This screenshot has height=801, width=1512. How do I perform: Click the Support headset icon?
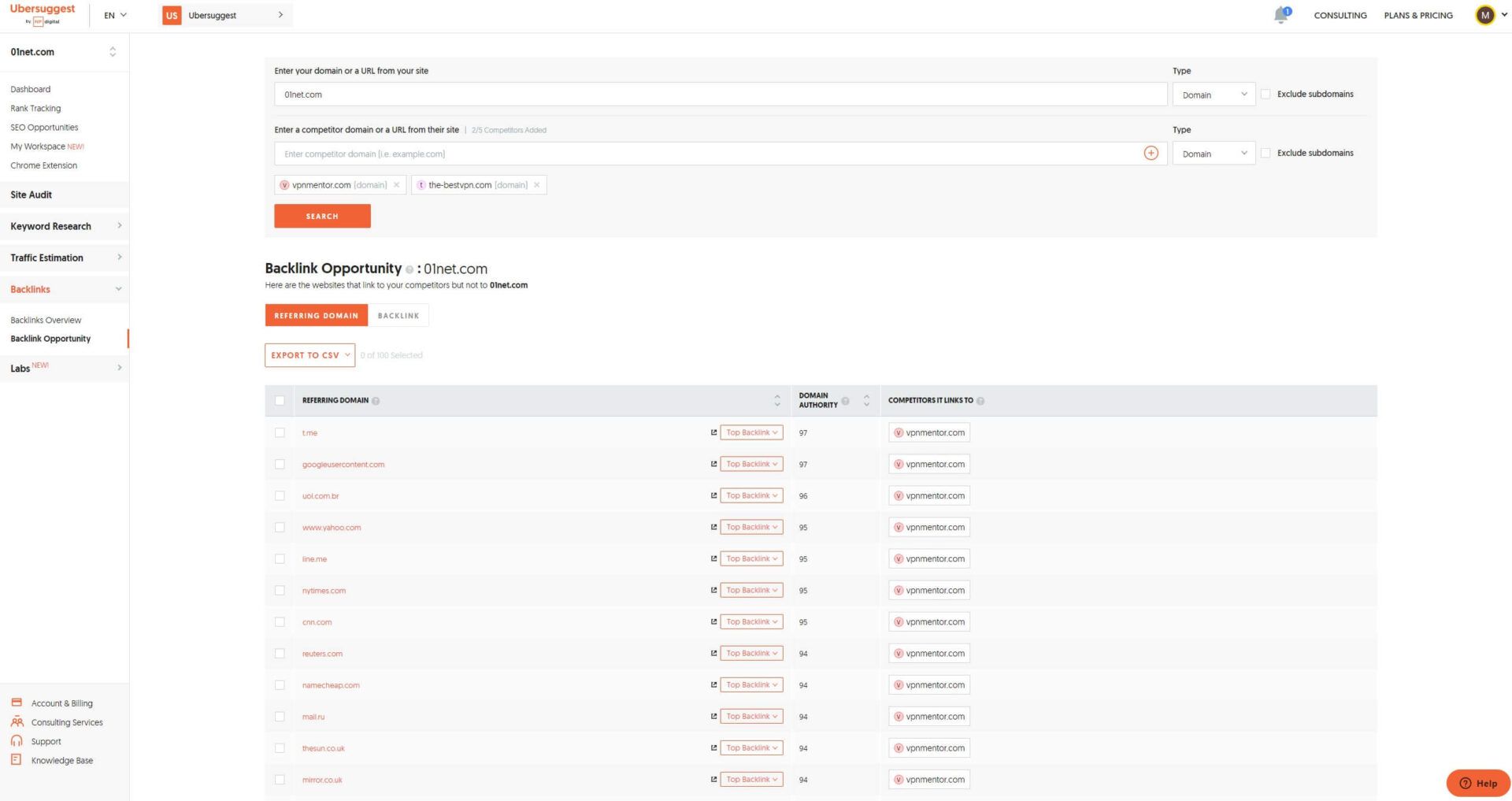(x=17, y=740)
